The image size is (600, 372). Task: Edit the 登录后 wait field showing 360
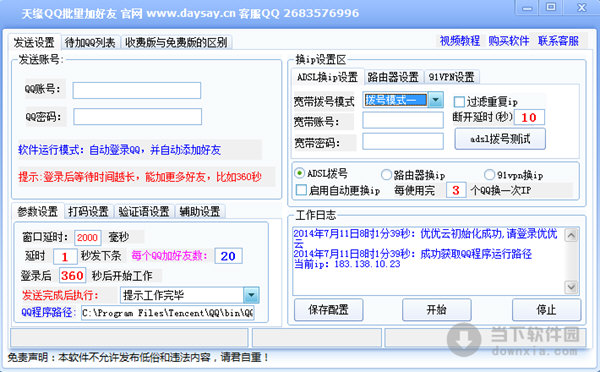[72, 276]
